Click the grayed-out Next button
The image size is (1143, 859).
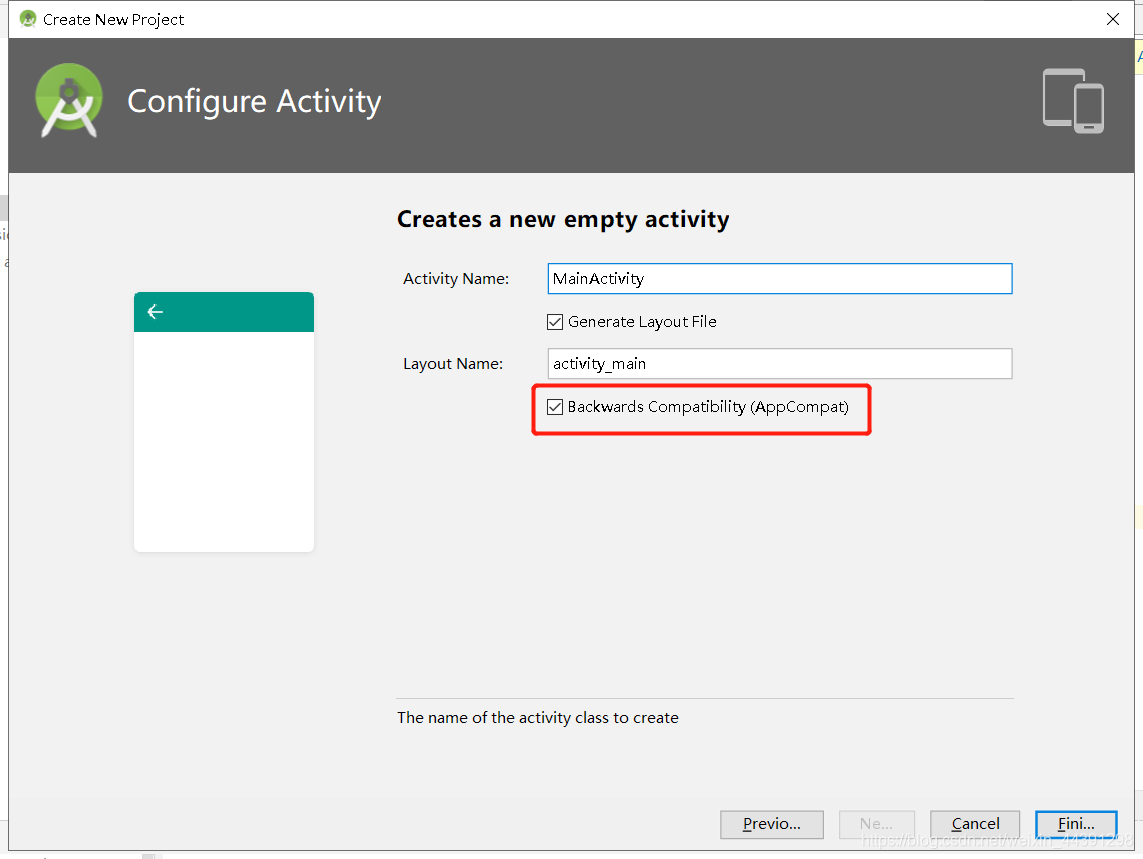point(876,823)
